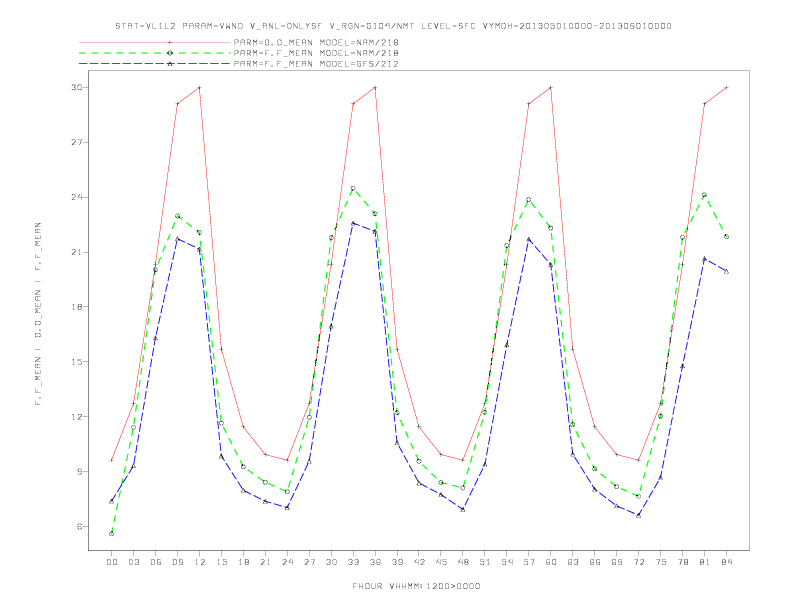Click the vertical y-axis title F.F_MEAN | O.O_MEAN

pyautogui.click(x=38, y=314)
